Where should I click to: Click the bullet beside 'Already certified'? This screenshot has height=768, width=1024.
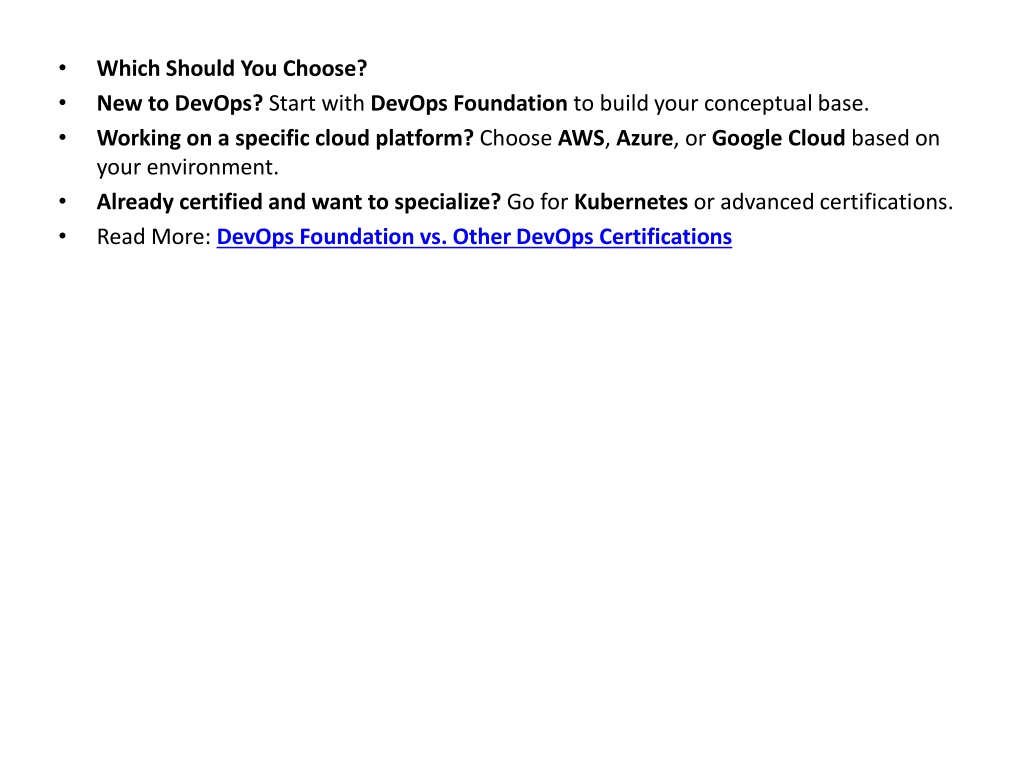pos(63,202)
